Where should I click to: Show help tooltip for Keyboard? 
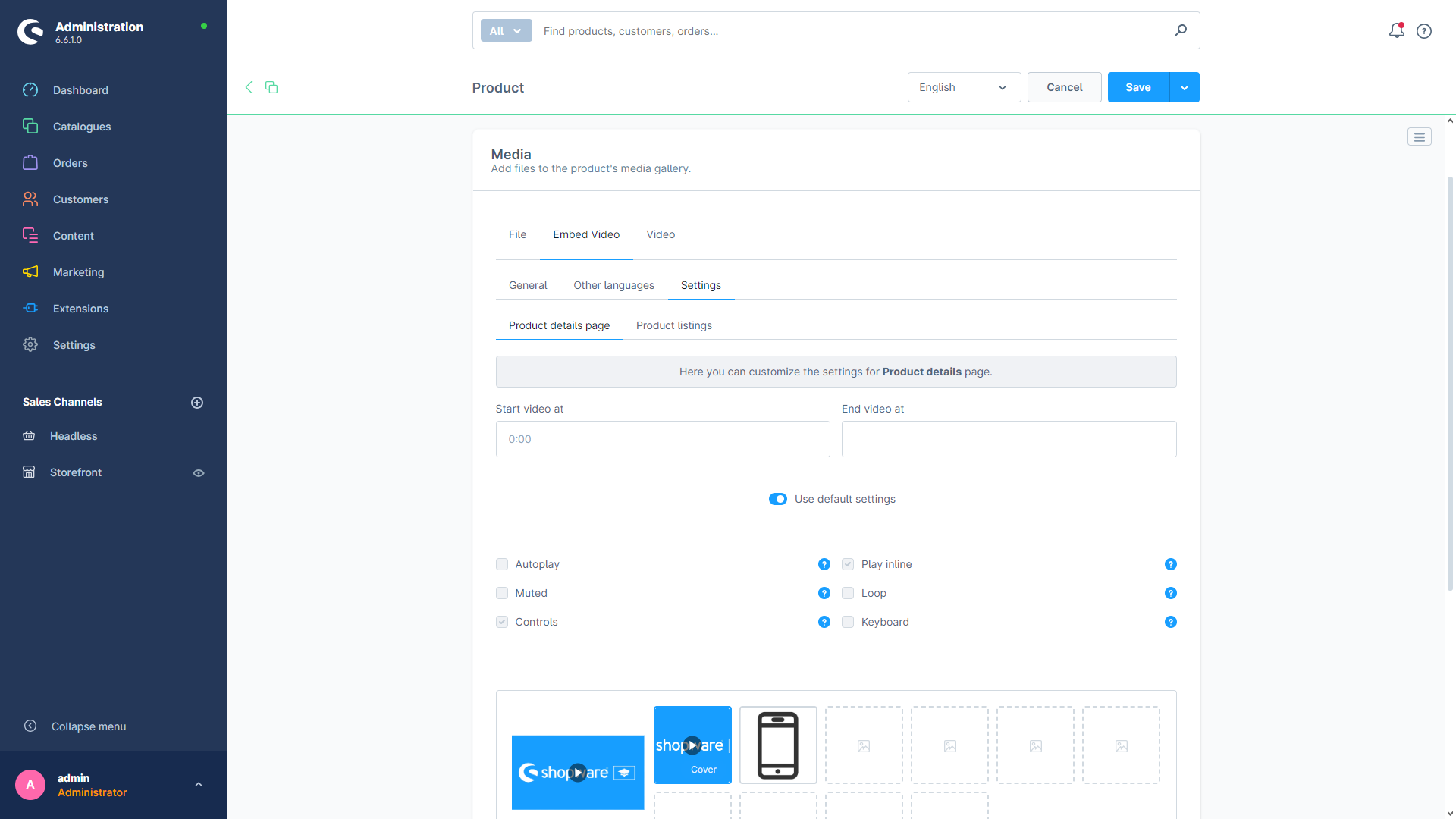[1171, 622]
